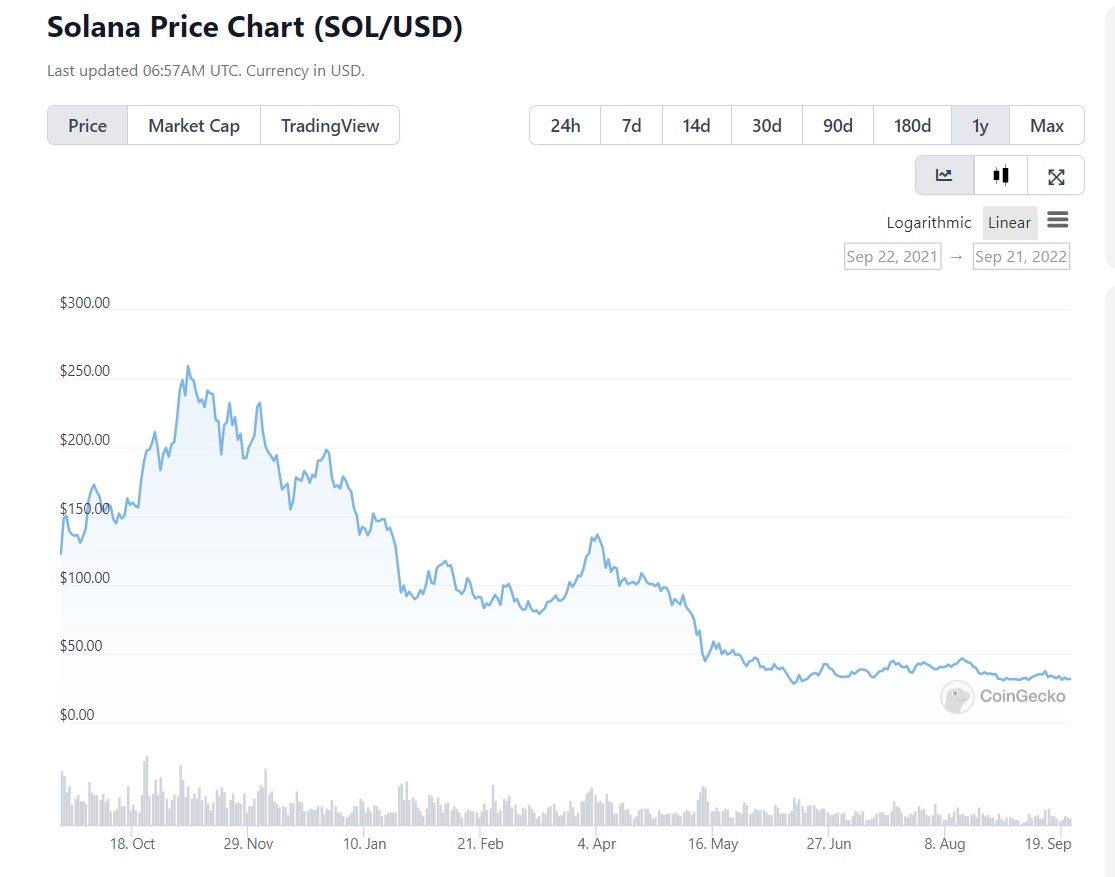Expand the 180d range selector
Image resolution: width=1115 pixels, height=877 pixels.
tap(912, 125)
